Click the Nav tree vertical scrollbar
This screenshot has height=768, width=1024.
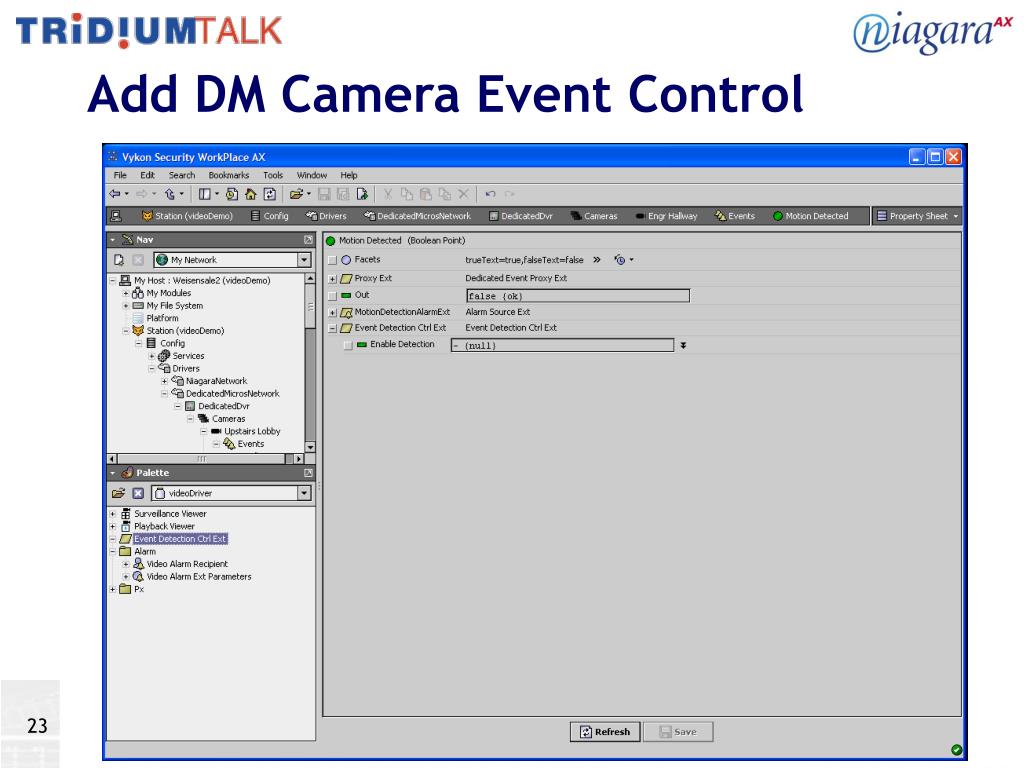310,363
